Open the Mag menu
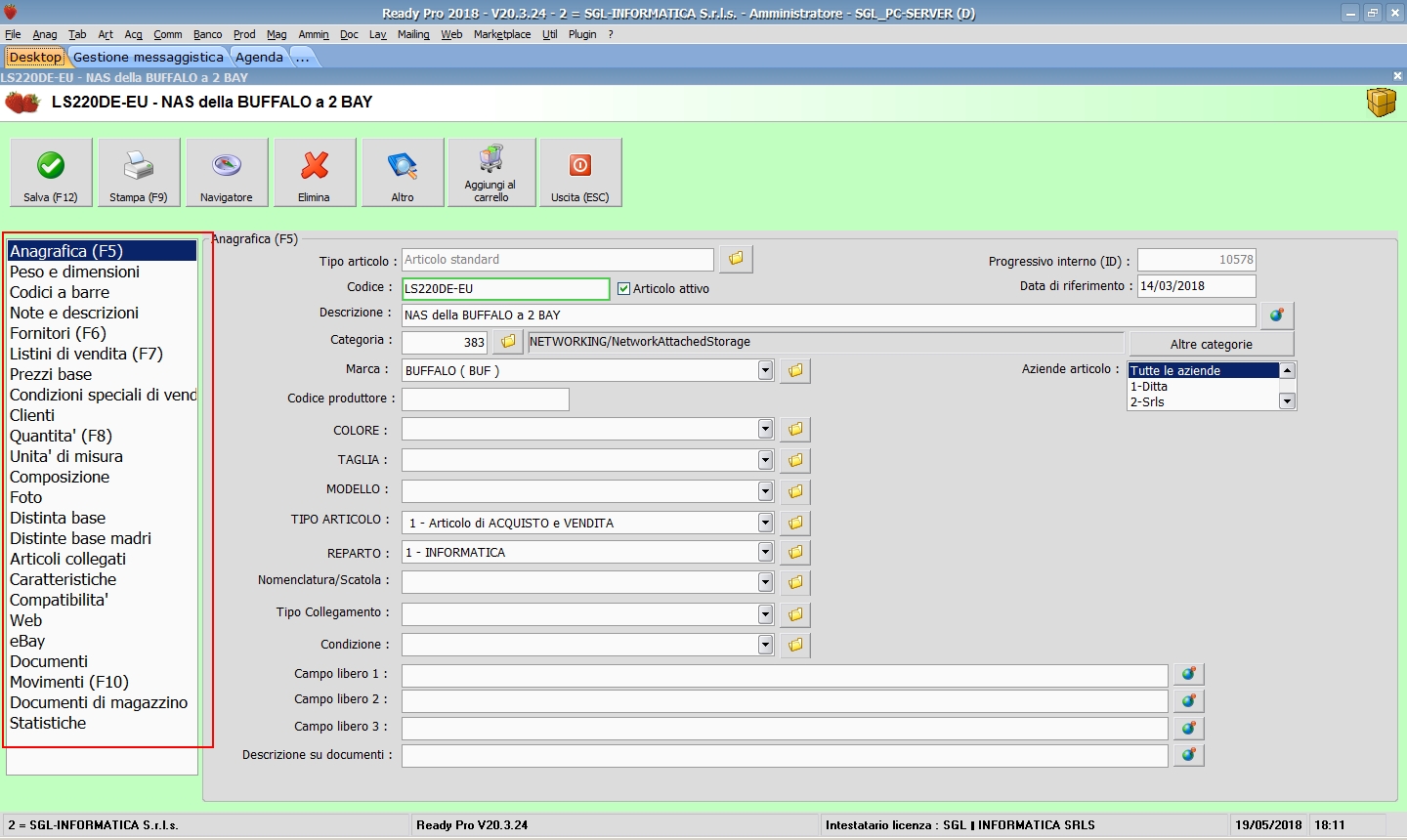This screenshot has width=1407, height=840. click(277, 34)
